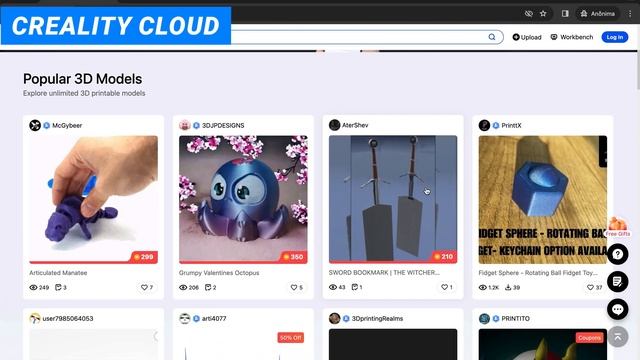Open the help question mark button
Image resolution: width=640 pixels, height=360 pixels.
point(618,254)
